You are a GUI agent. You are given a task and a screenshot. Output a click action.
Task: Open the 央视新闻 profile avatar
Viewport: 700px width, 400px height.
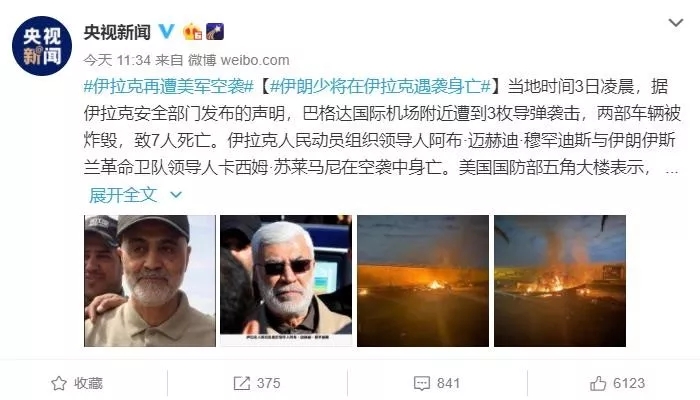pos(42,46)
